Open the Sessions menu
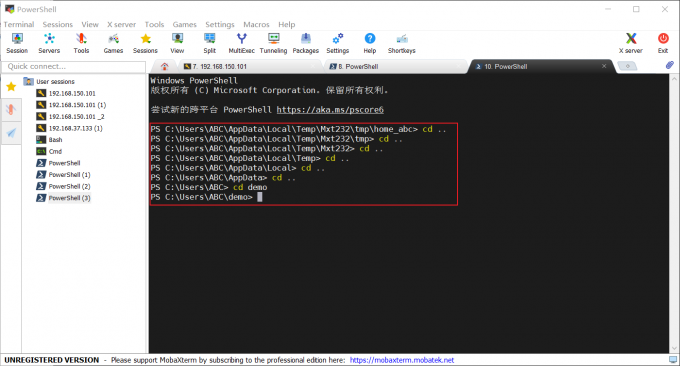Image resolution: width=680 pixels, height=366 pixels. pos(58,24)
